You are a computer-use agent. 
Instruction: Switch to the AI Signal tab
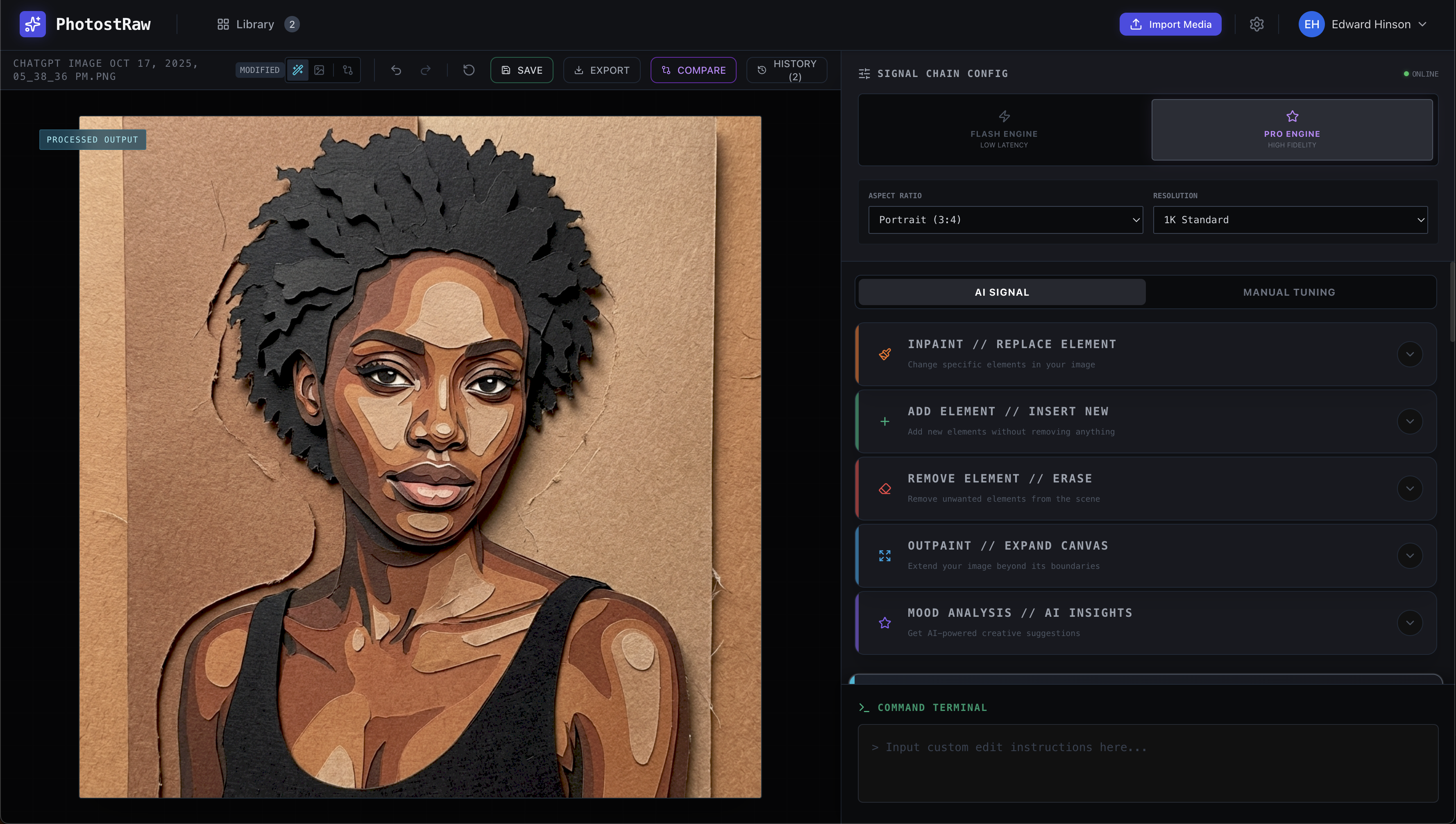(x=1002, y=292)
